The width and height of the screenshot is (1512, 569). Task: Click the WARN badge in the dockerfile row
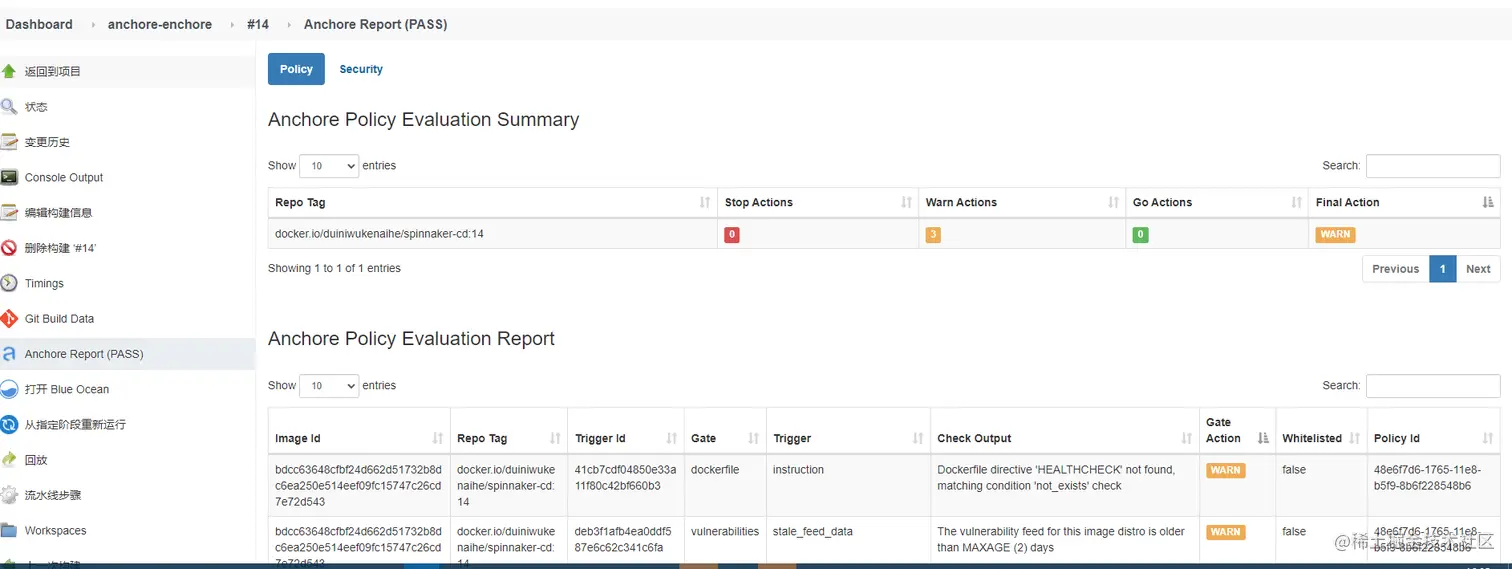click(1225, 470)
